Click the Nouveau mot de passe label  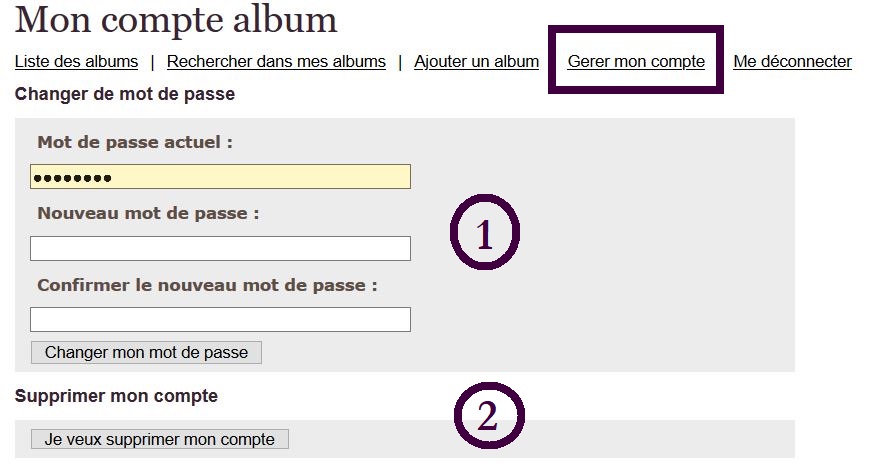(x=148, y=214)
